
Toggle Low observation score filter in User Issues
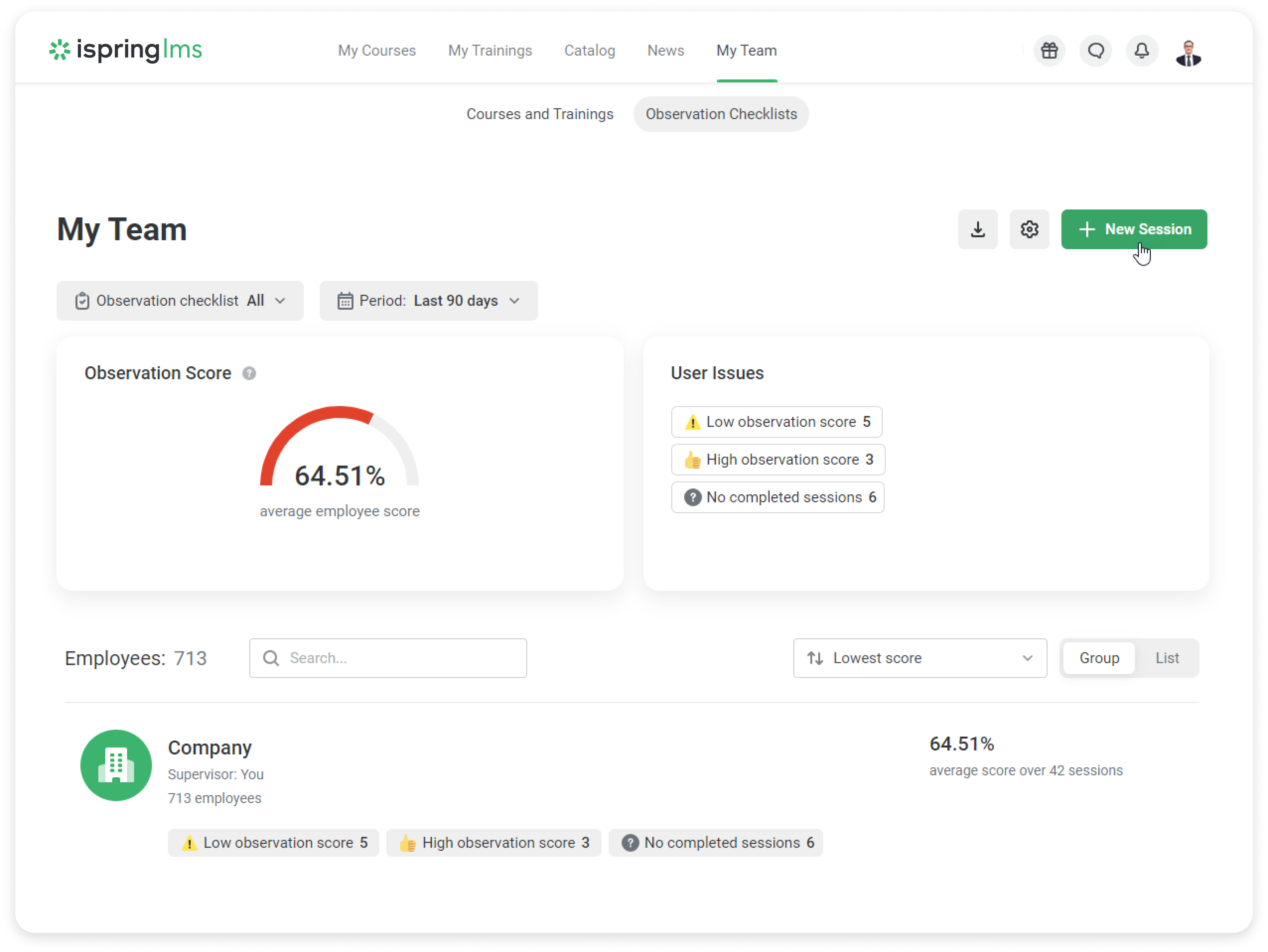click(776, 422)
